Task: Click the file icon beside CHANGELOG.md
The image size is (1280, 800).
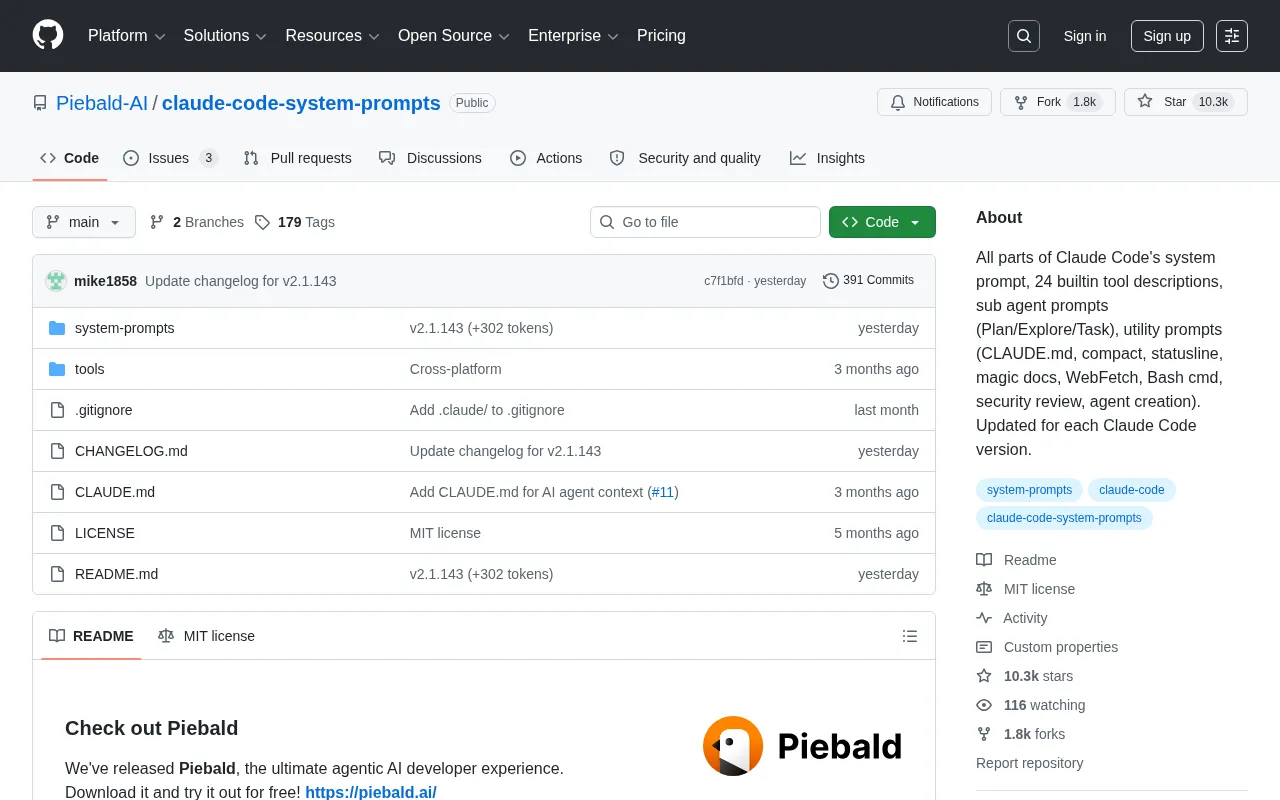Action: pos(57,451)
